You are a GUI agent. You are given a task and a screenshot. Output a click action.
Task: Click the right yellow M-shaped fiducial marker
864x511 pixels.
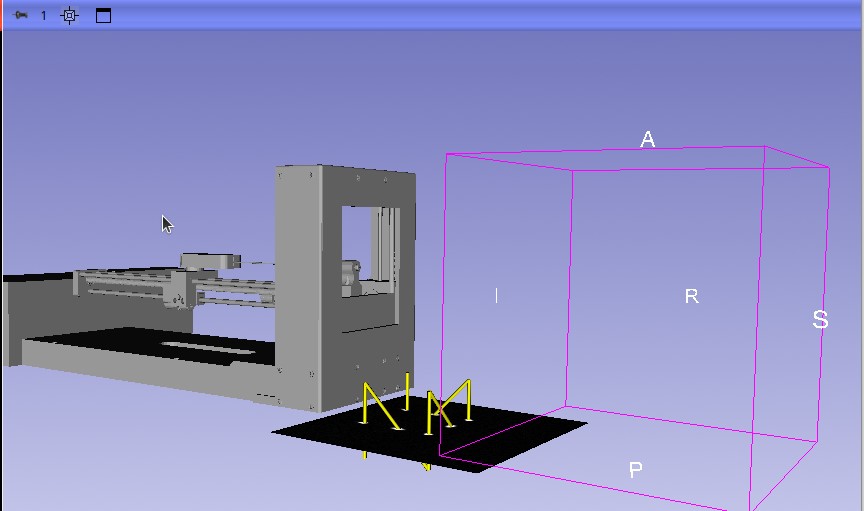click(449, 405)
